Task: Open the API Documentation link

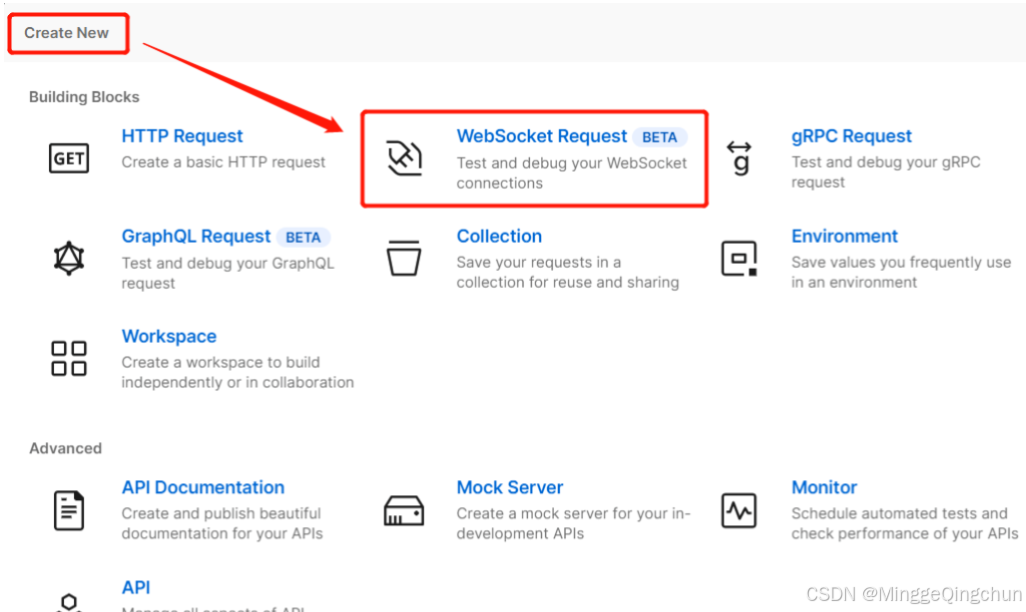Action: (203, 488)
